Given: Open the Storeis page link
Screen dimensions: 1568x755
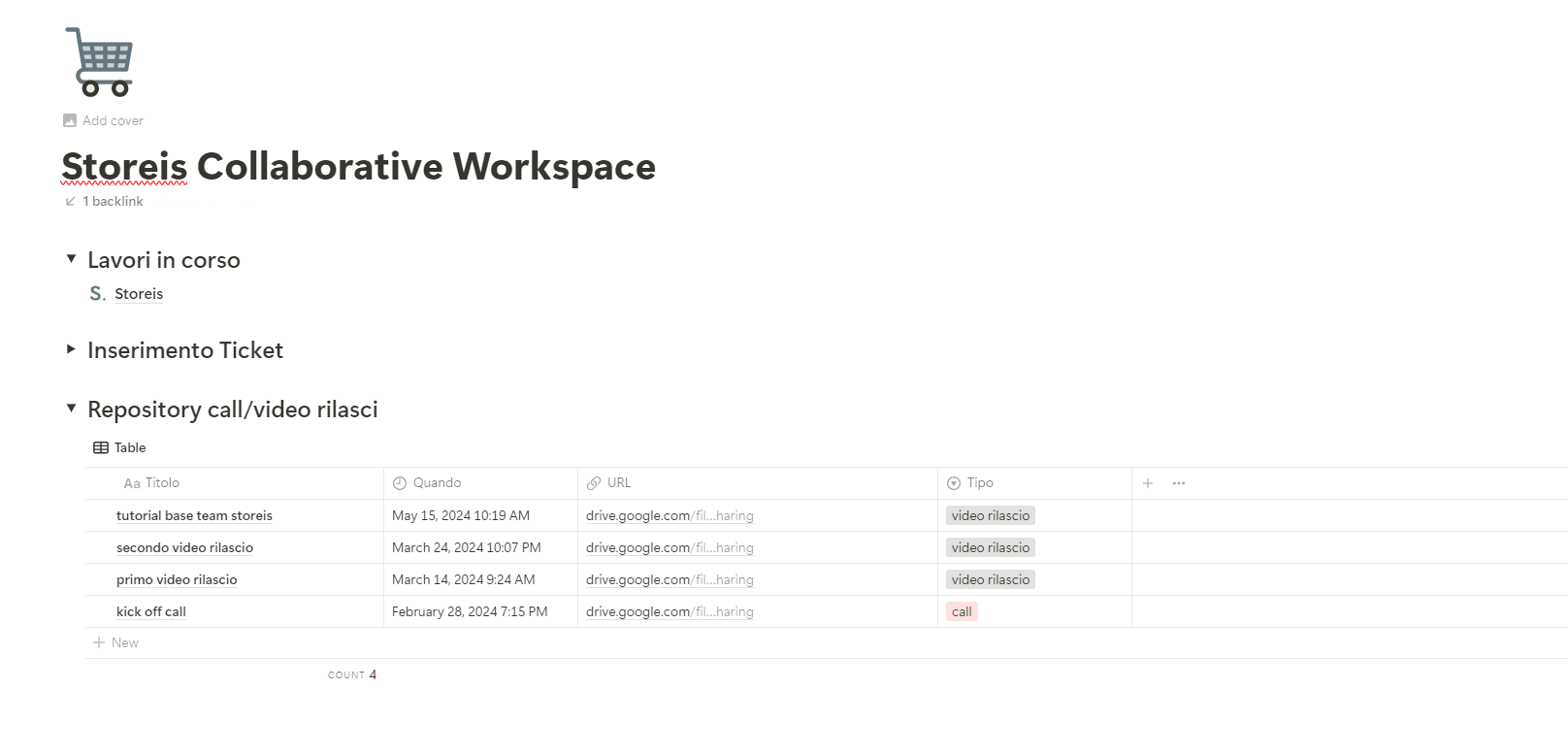Looking at the screenshot, I should point(139,293).
